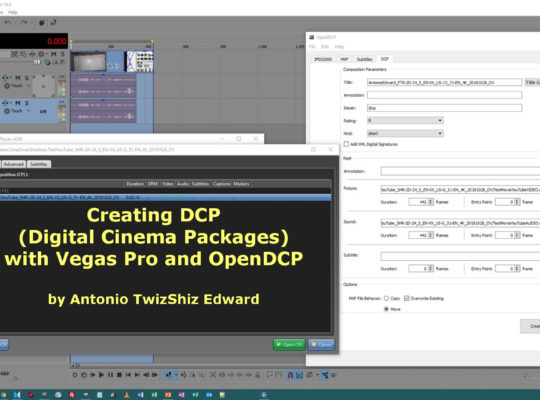The width and height of the screenshot is (540, 400).
Task: Toggle Enable Snapping magnet icon
Action: coord(290,375)
